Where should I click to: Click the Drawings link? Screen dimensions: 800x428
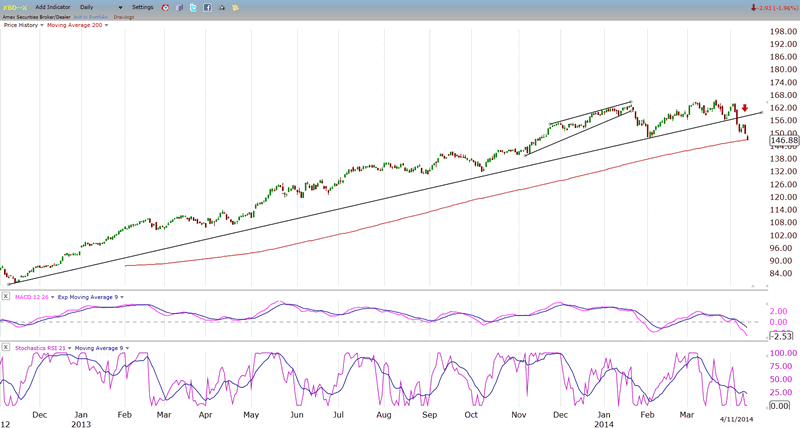[123, 17]
